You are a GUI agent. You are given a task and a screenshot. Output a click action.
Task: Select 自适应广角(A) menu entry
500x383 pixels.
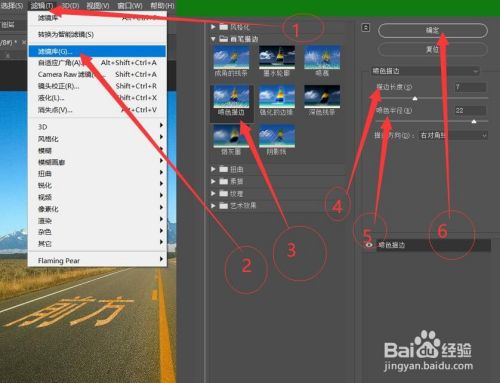[97, 63]
